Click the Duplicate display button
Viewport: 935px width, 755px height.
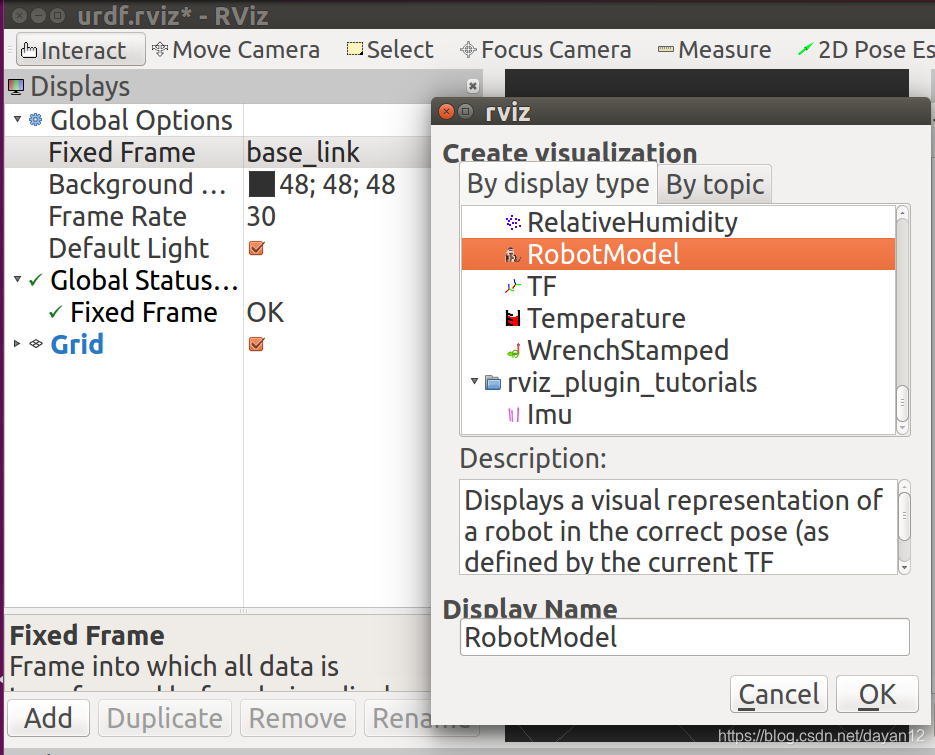click(x=165, y=718)
